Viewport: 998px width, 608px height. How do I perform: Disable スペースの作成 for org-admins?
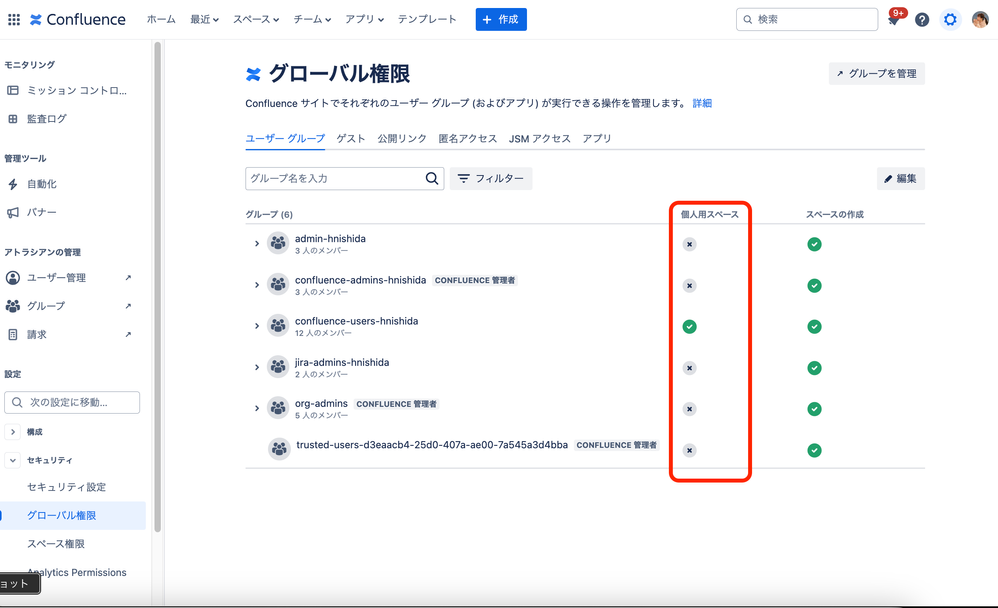(x=814, y=409)
